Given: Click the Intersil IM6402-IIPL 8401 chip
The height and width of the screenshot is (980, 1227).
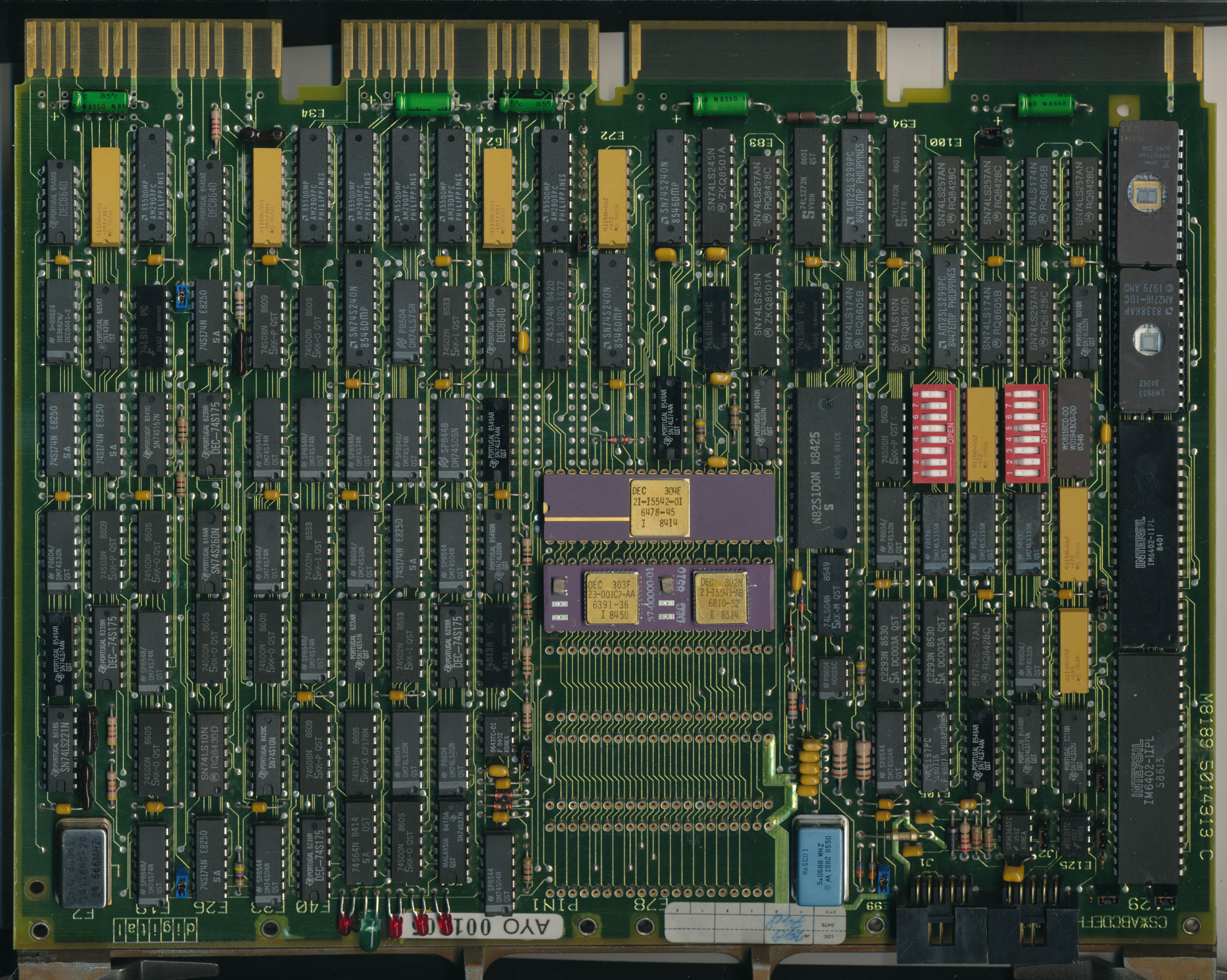Looking at the screenshot, I should pyautogui.click(x=1148, y=535).
